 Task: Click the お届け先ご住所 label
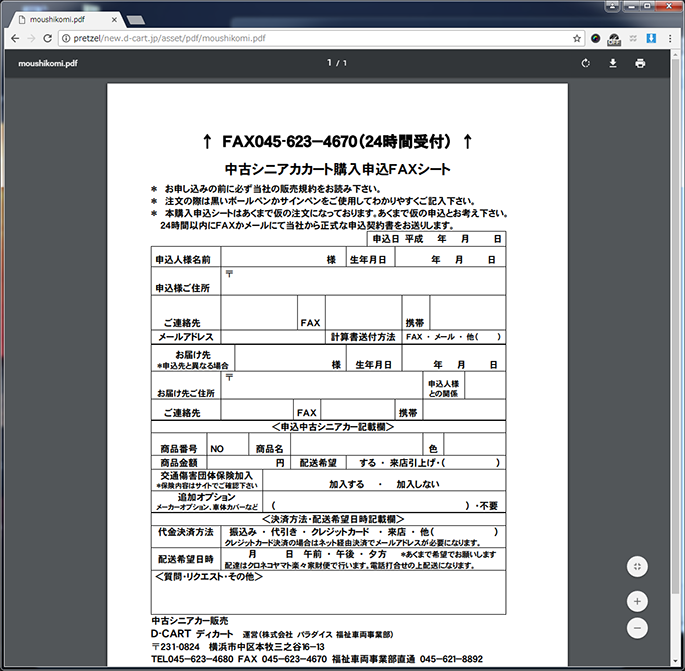(186, 394)
